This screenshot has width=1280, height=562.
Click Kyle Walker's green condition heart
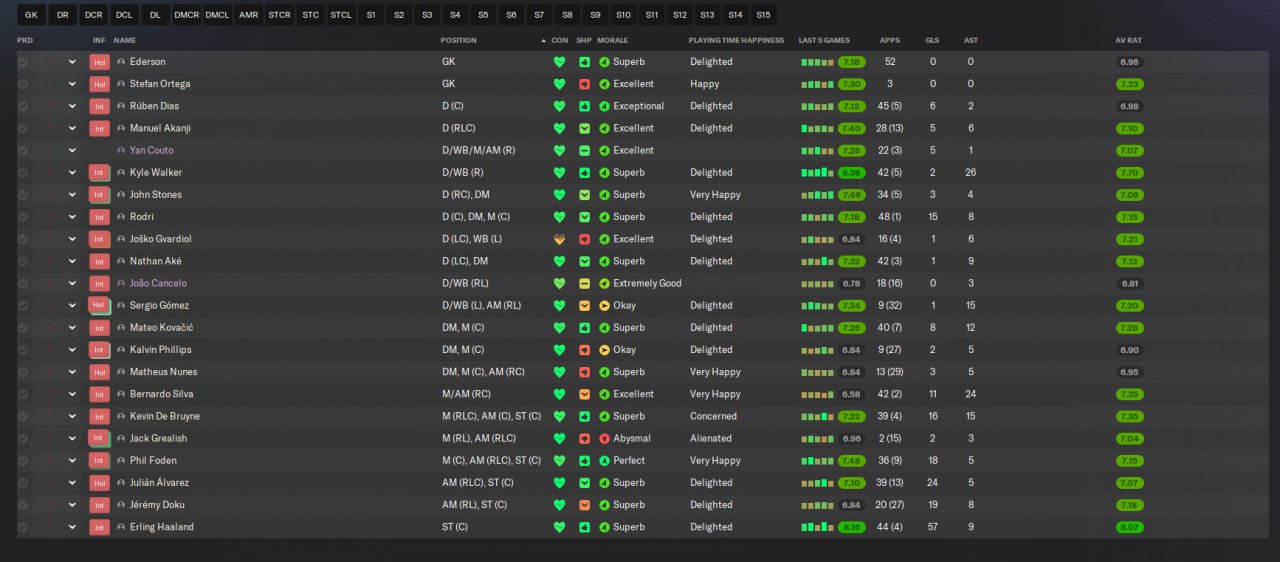click(559, 173)
